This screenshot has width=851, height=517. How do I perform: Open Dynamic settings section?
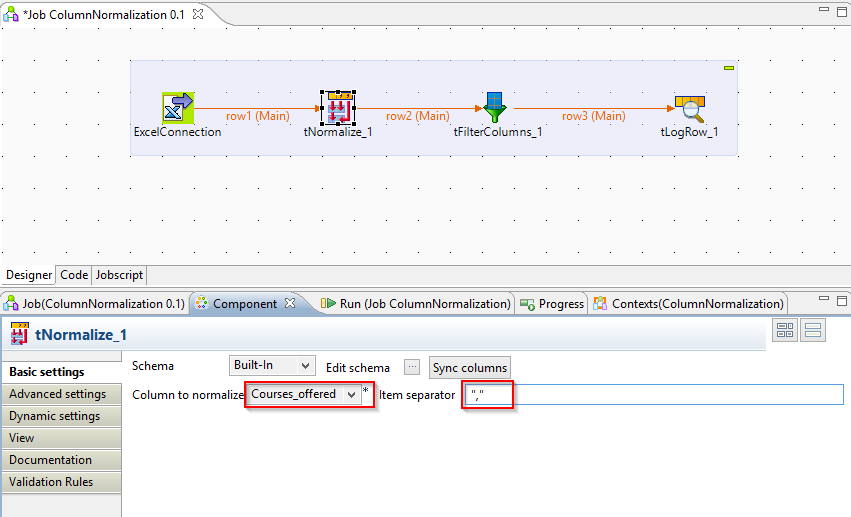(x=61, y=416)
